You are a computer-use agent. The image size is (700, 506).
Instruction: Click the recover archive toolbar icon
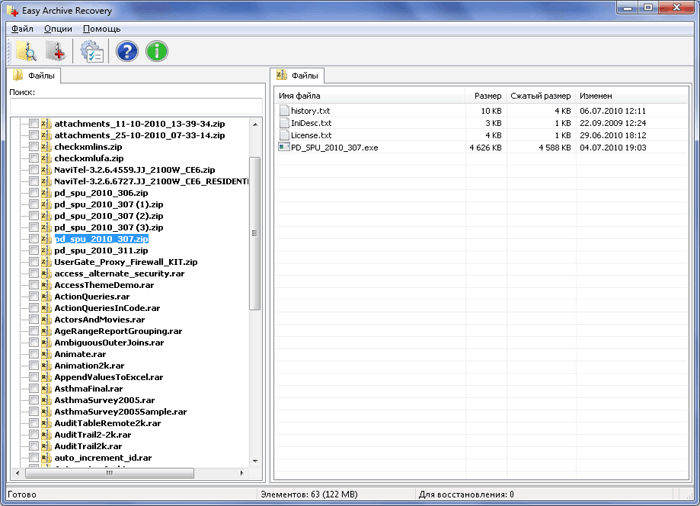pyautogui.click(x=56, y=51)
